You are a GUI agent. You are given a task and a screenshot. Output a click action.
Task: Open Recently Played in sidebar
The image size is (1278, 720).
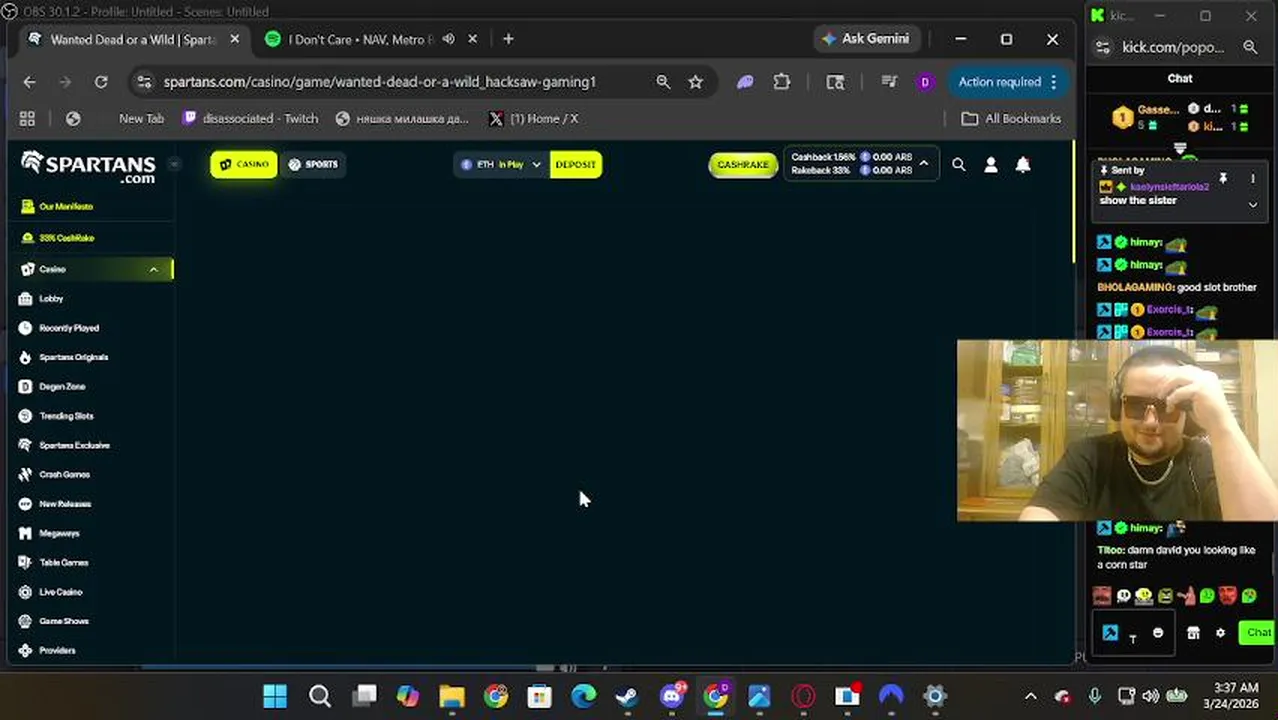[x=68, y=328]
